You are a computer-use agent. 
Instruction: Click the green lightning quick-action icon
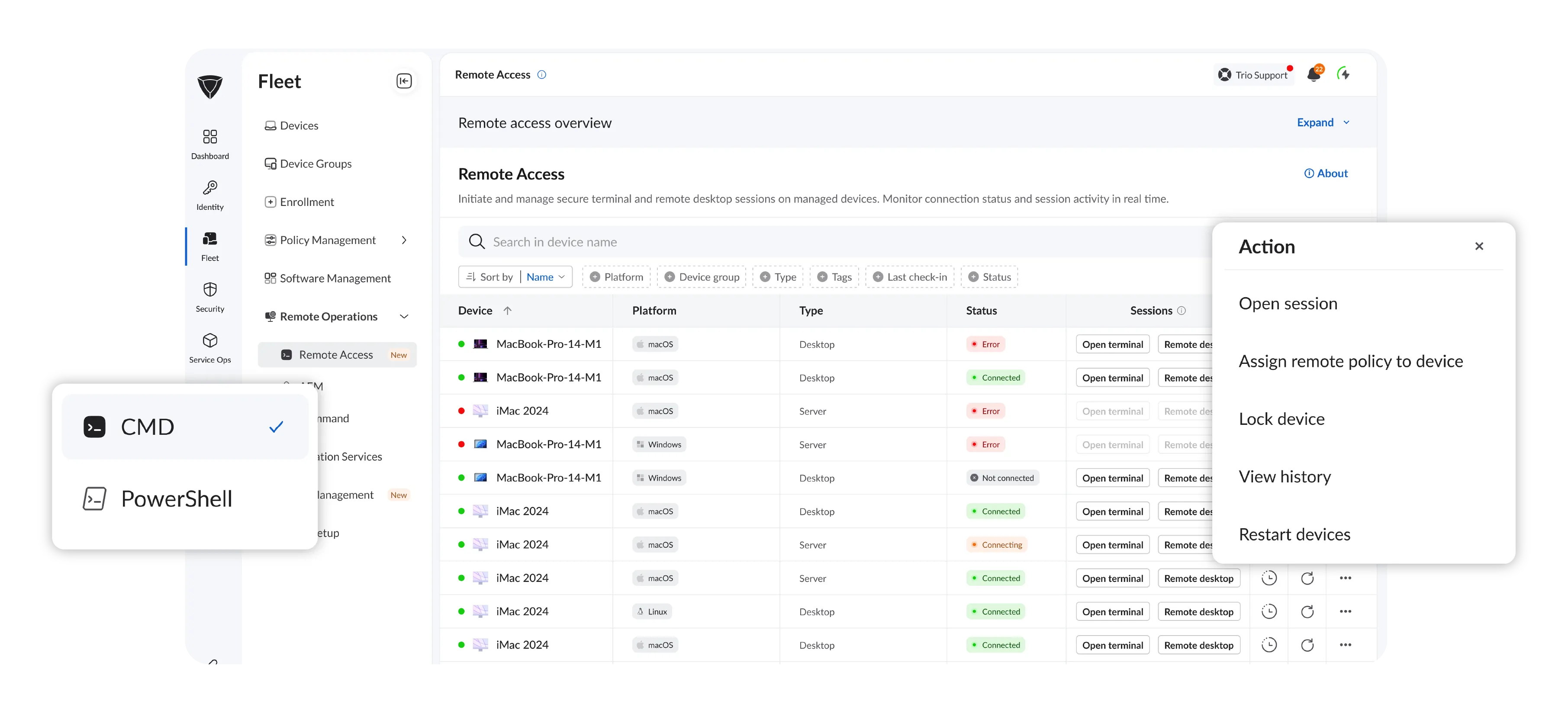point(1343,74)
